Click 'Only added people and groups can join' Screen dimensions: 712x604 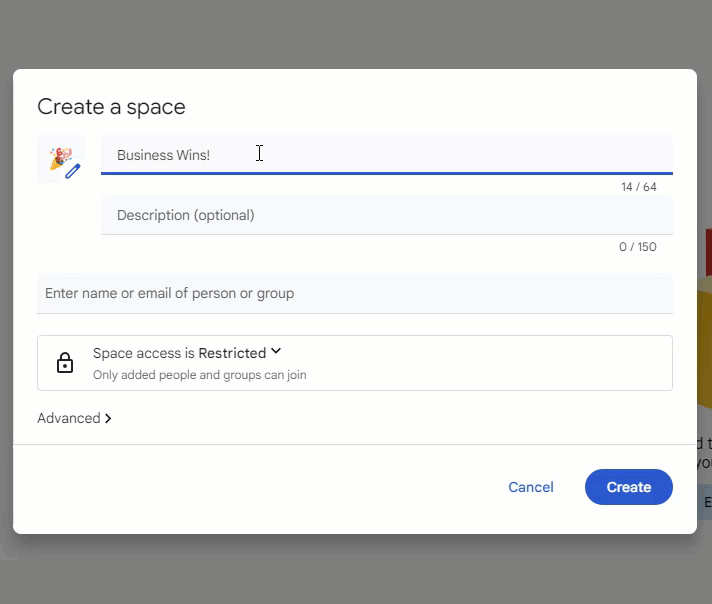(200, 375)
